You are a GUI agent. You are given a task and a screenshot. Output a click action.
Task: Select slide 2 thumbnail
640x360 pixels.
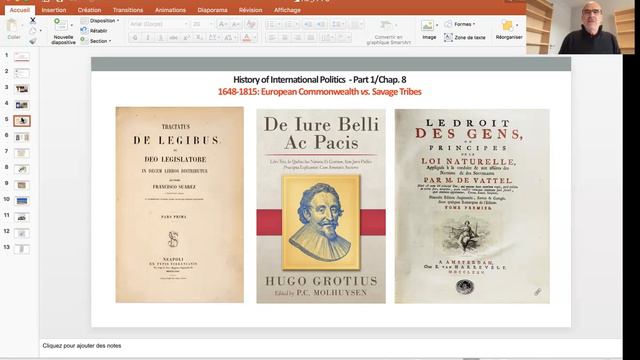[22, 73]
